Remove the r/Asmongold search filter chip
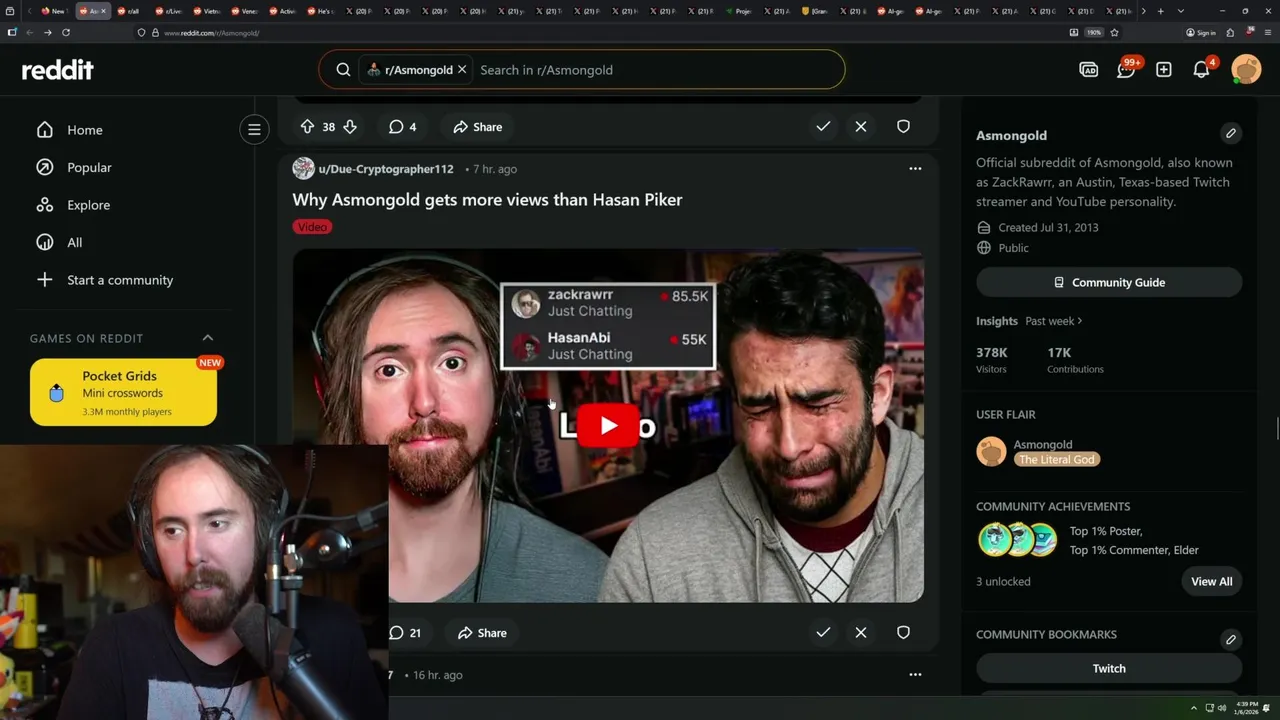Screen dimensions: 1280x720 pos(462,70)
